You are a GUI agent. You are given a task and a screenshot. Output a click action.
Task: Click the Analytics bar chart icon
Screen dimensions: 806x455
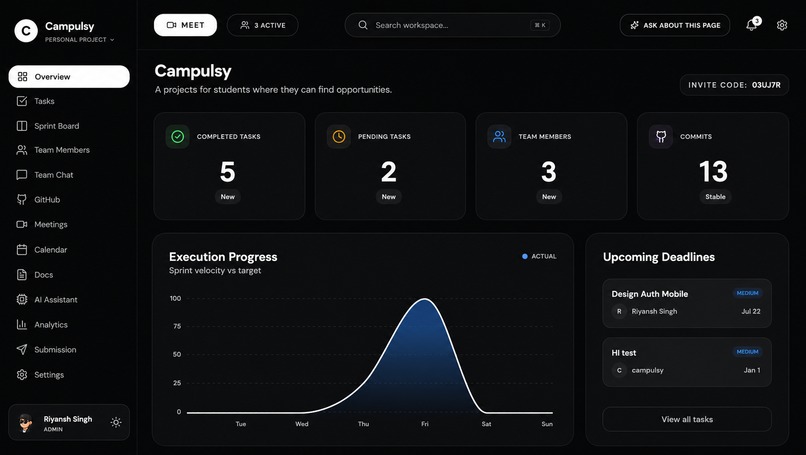[22, 324]
